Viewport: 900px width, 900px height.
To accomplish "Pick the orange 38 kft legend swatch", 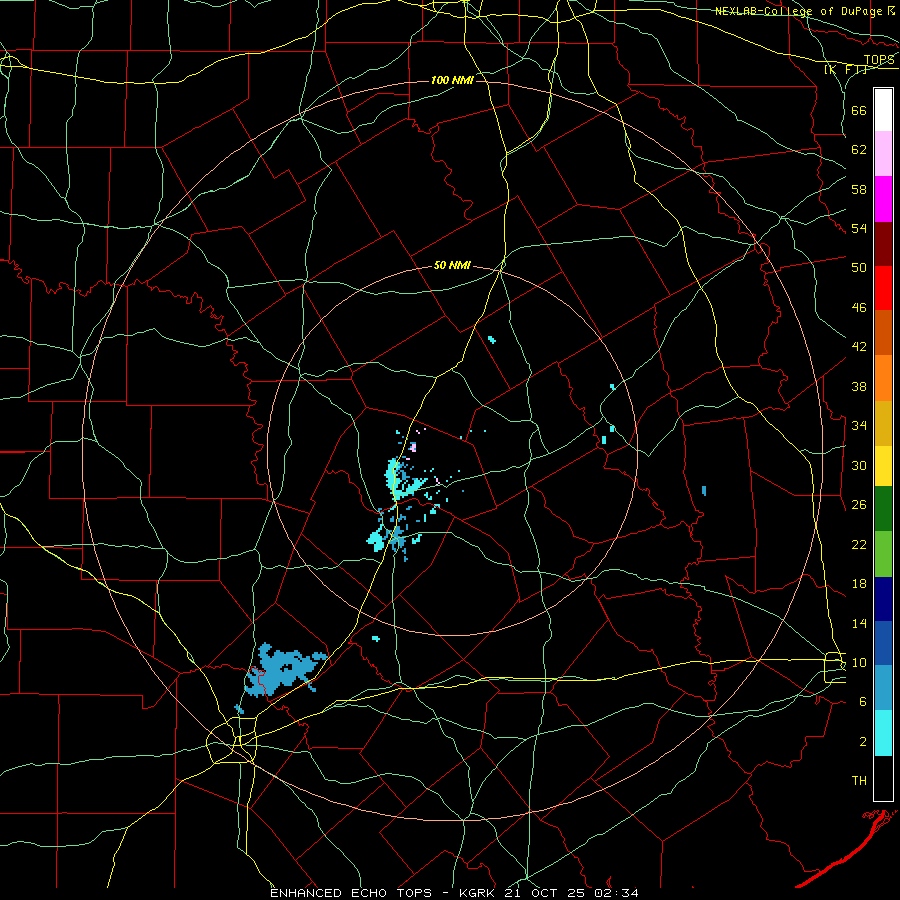I will click(883, 378).
